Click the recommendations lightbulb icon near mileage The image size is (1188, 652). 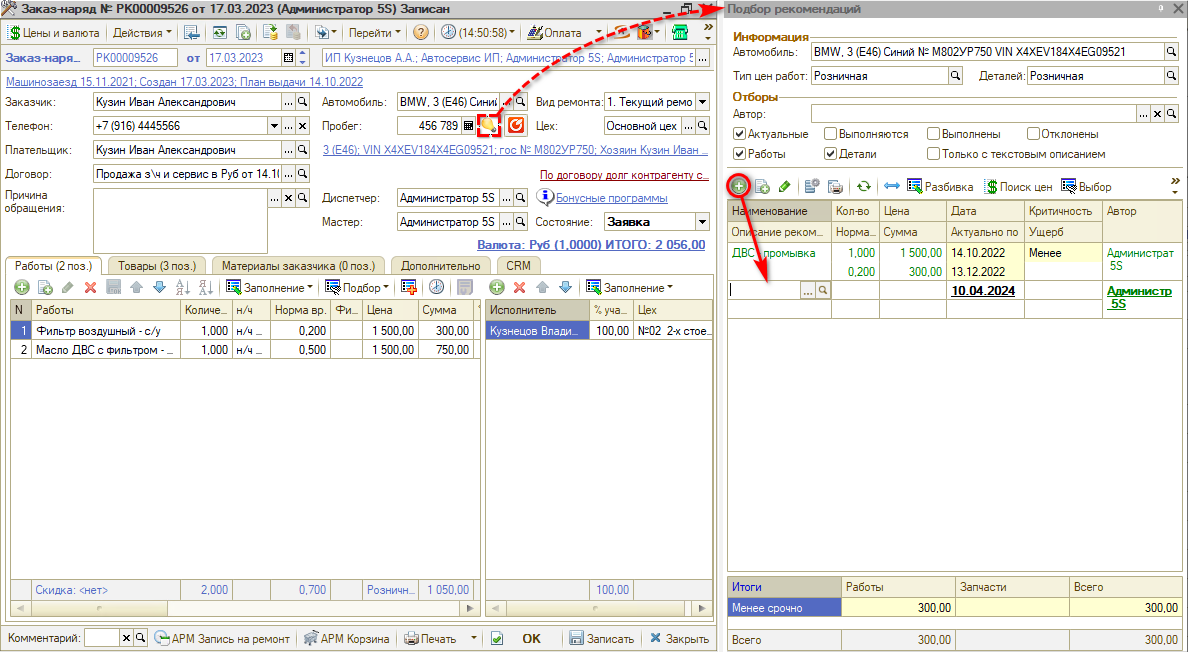tap(489, 126)
